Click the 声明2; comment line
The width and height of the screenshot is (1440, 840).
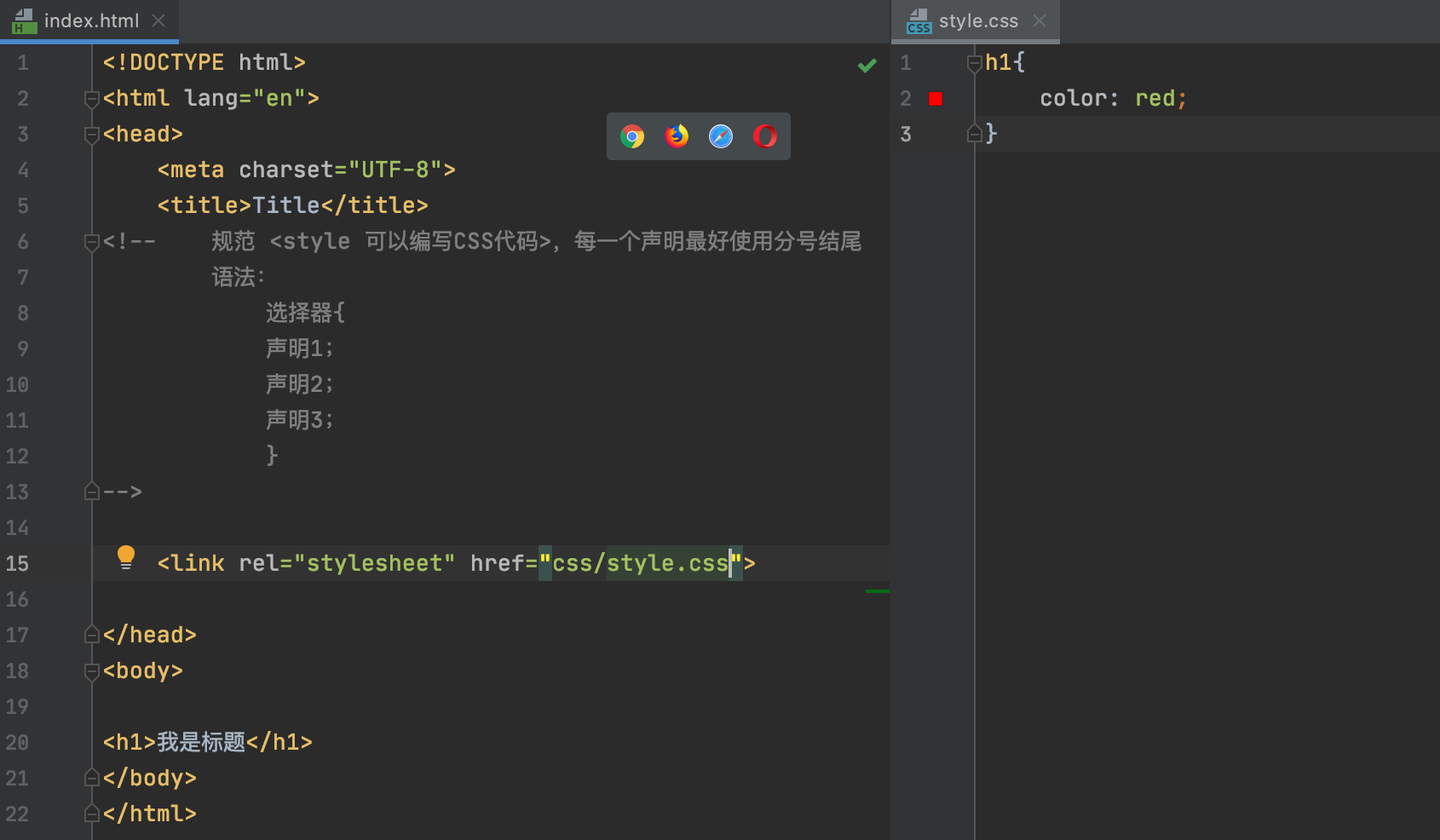point(300,384)
